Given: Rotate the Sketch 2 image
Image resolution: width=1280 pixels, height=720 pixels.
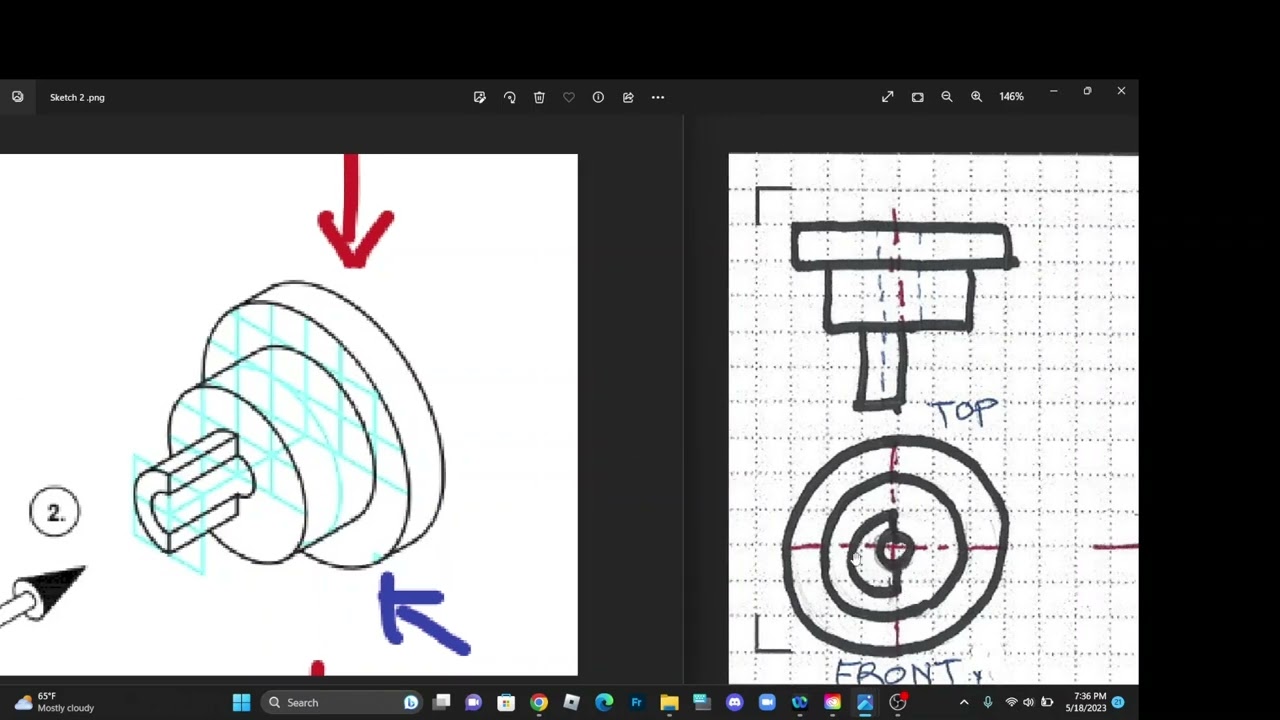Looking at the screenshot, I should click(x=510, y=97).
